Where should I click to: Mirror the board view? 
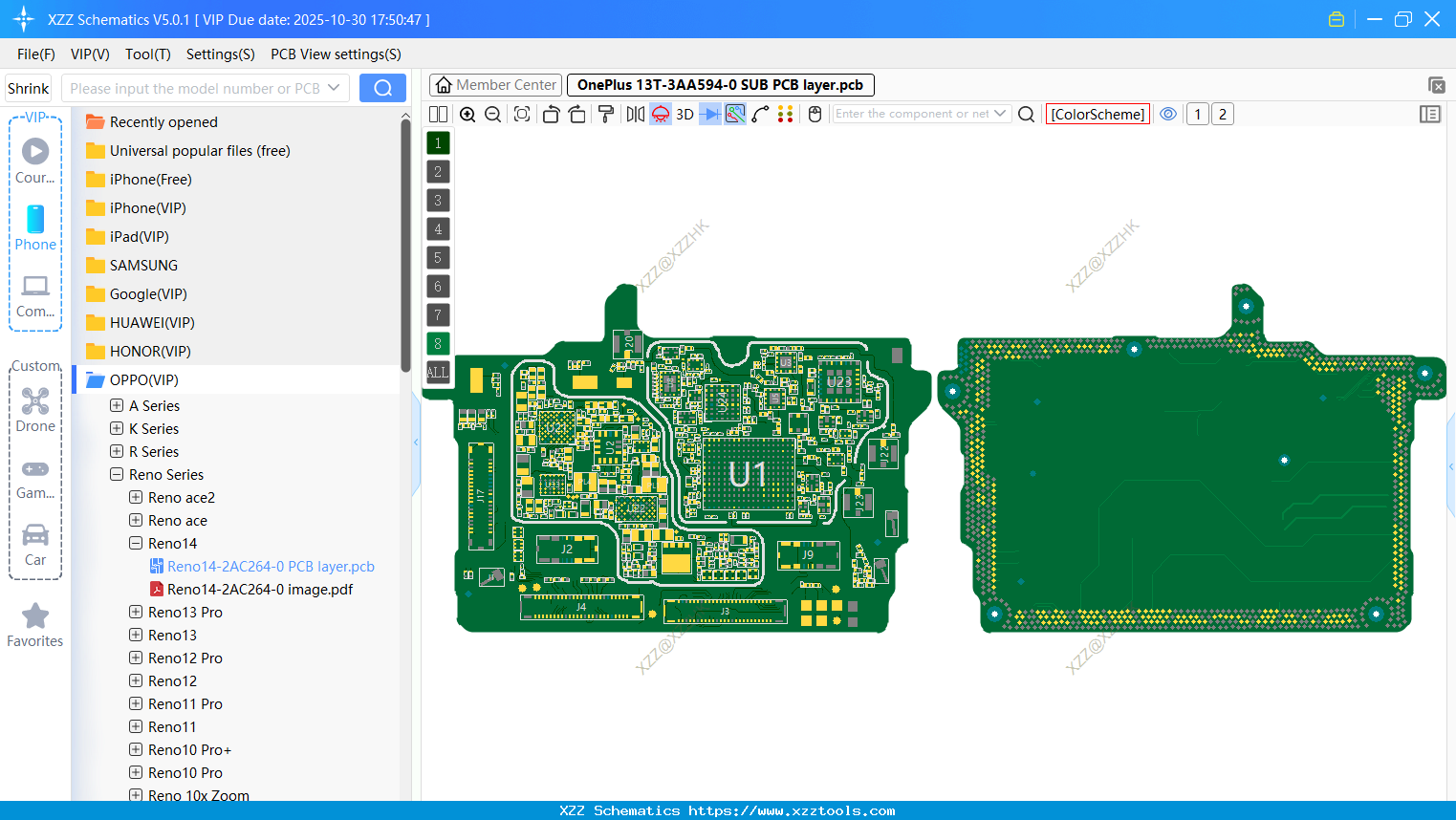(x=636, y=115)
